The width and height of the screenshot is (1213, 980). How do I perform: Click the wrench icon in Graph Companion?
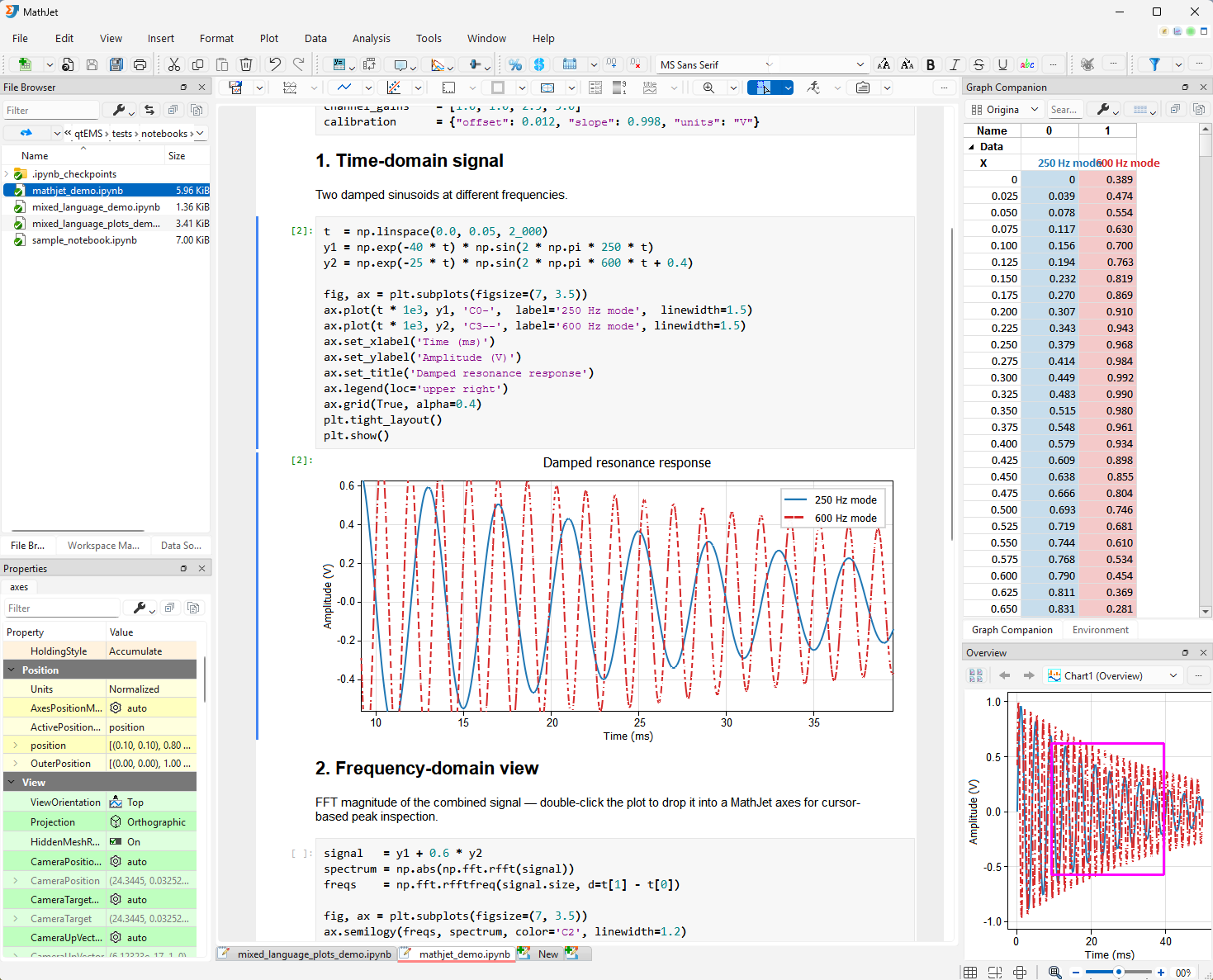(1102, 110)
